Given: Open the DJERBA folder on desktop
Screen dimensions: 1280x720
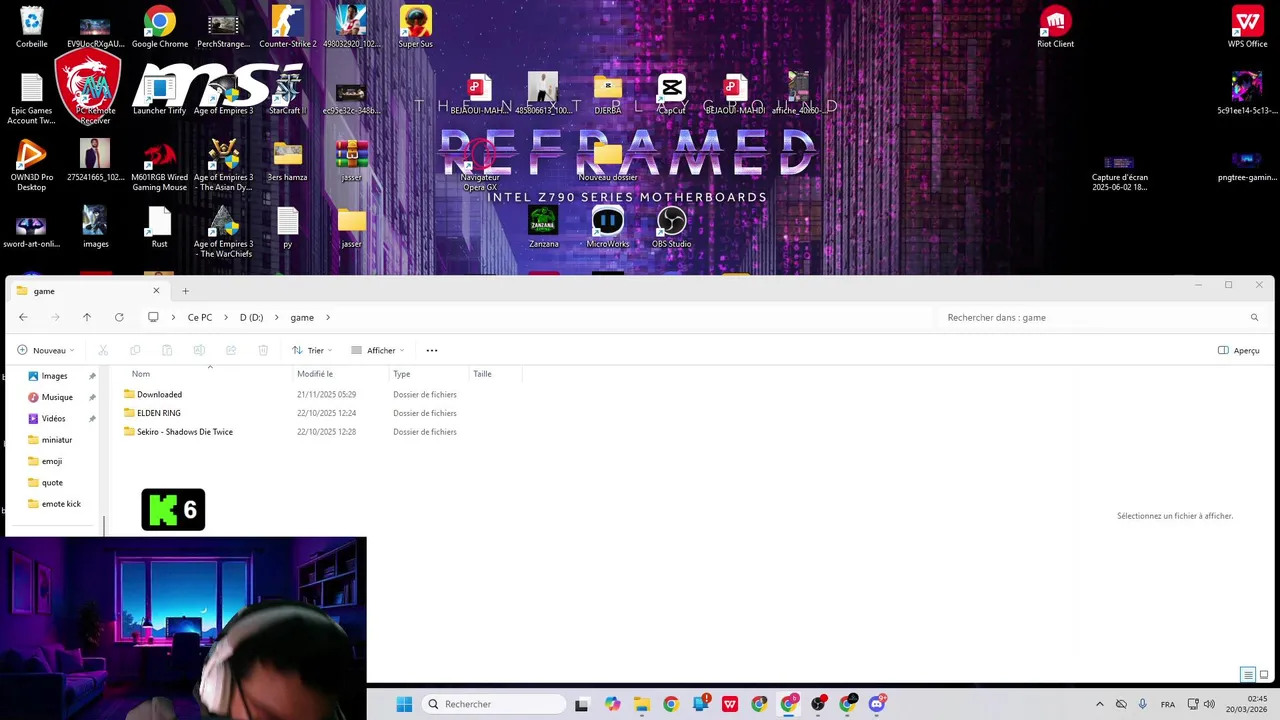Looking at the screenshot, I should click(608, 94).
